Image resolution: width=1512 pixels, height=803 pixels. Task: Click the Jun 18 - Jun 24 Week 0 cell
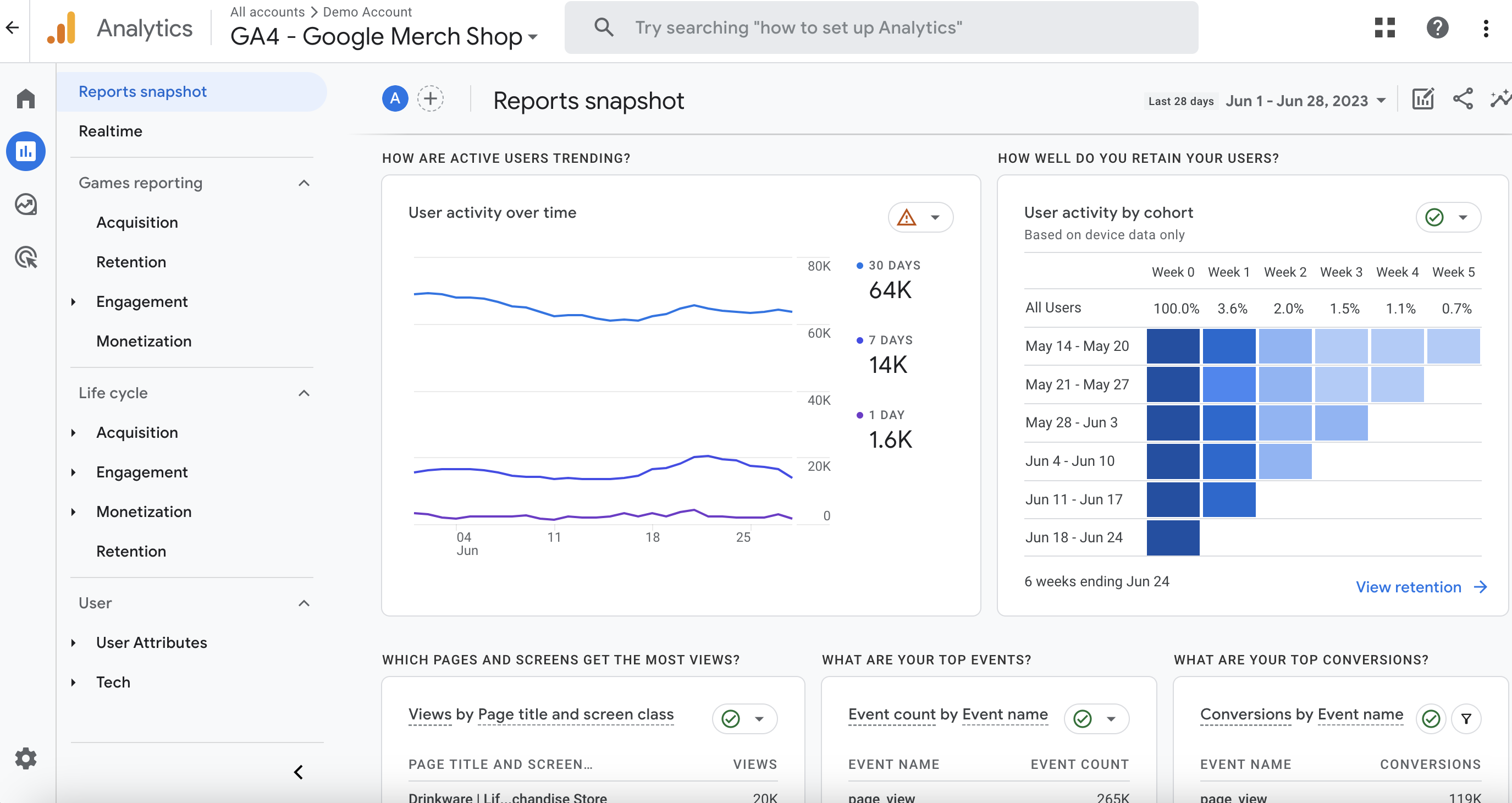click(1173, 538)
